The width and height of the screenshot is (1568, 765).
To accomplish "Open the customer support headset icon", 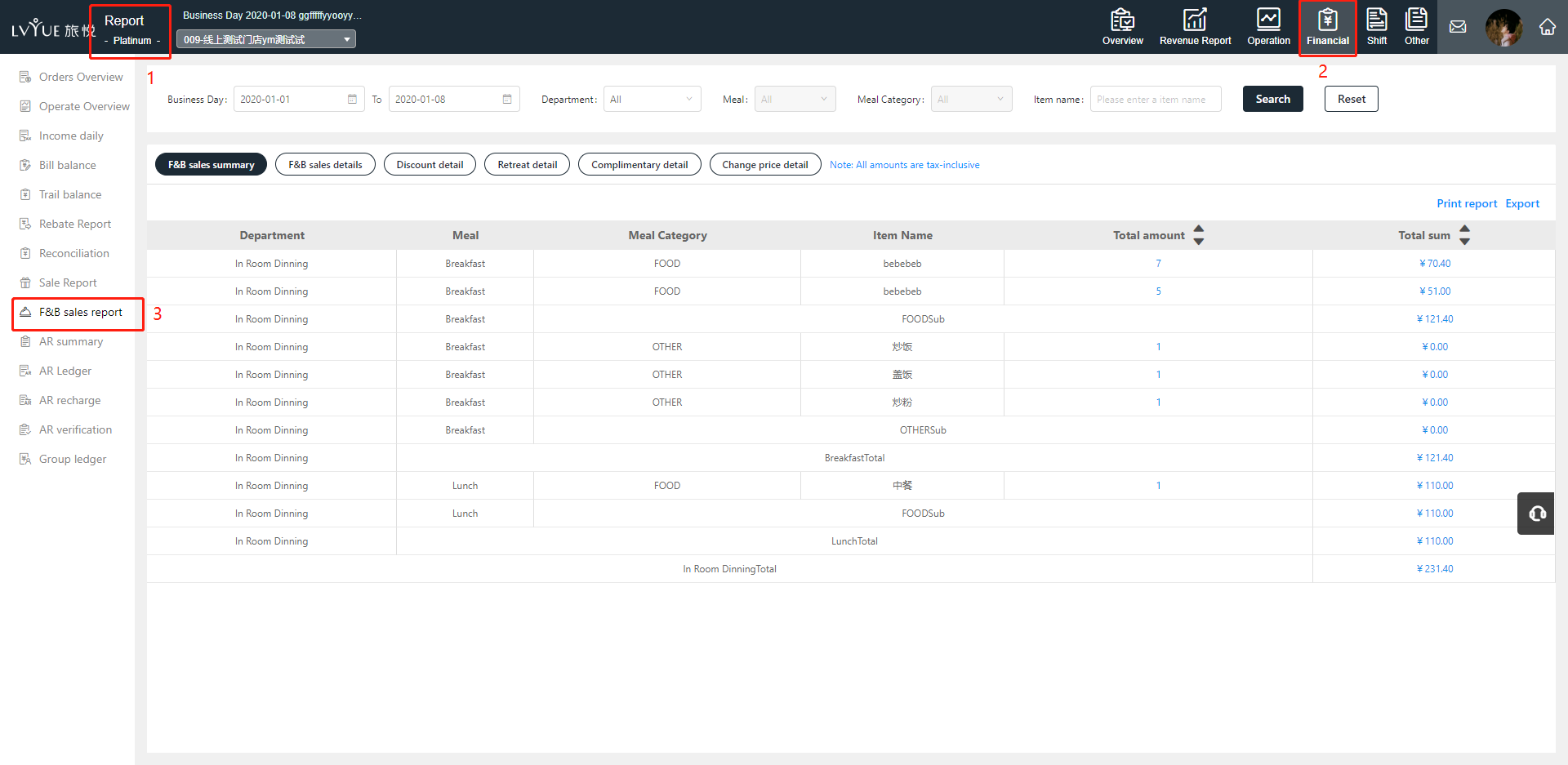I will click(1536, 514).
